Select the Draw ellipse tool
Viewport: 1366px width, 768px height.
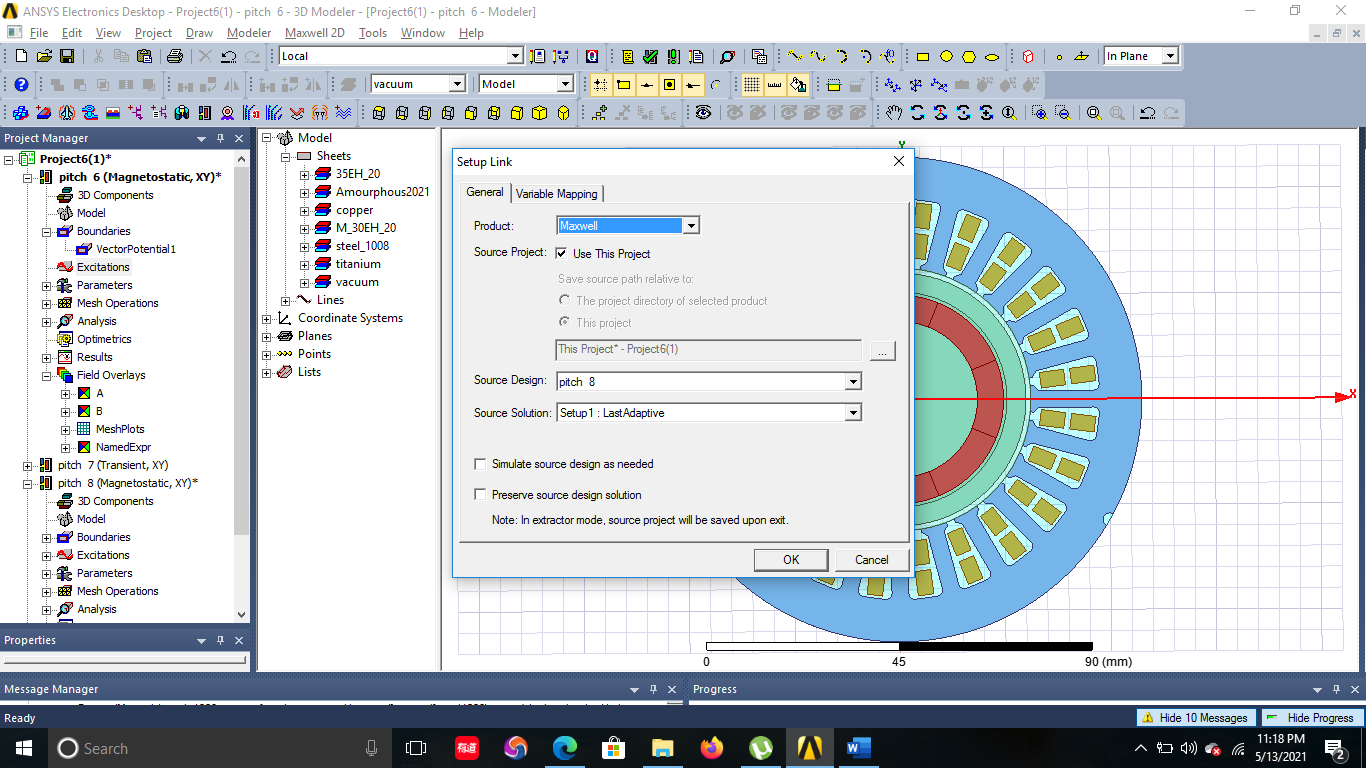coord(992,56)
